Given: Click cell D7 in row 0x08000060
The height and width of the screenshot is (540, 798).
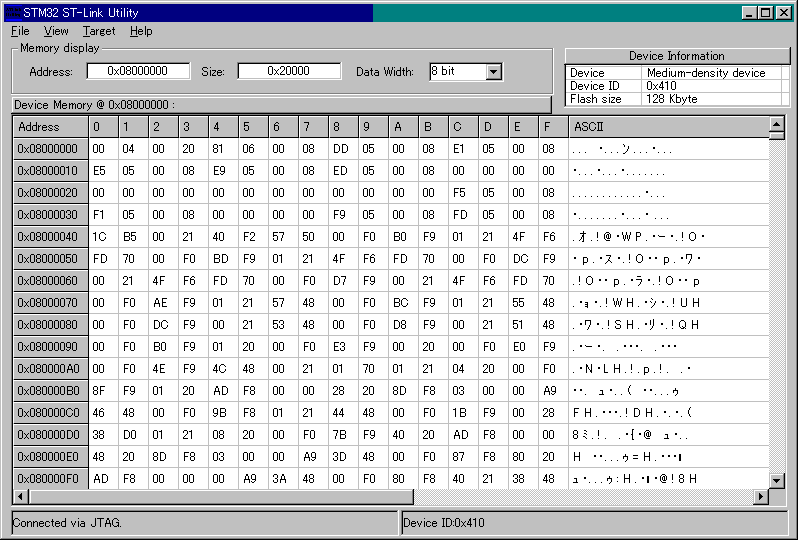Looking at the screenshot, I should (344, 281).
